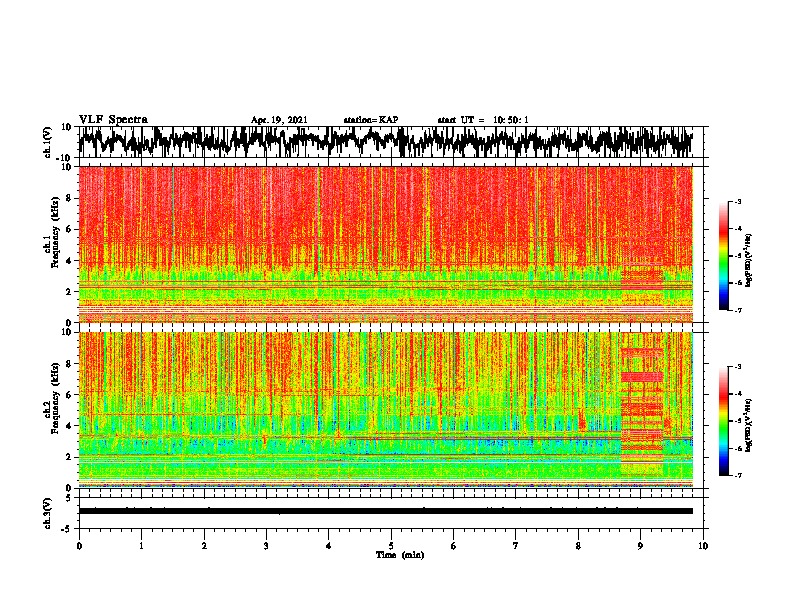Click the ch.1 color scale log(PSD) unit label
The width and height of the screenshot is (792, 612).
(749, 261)
